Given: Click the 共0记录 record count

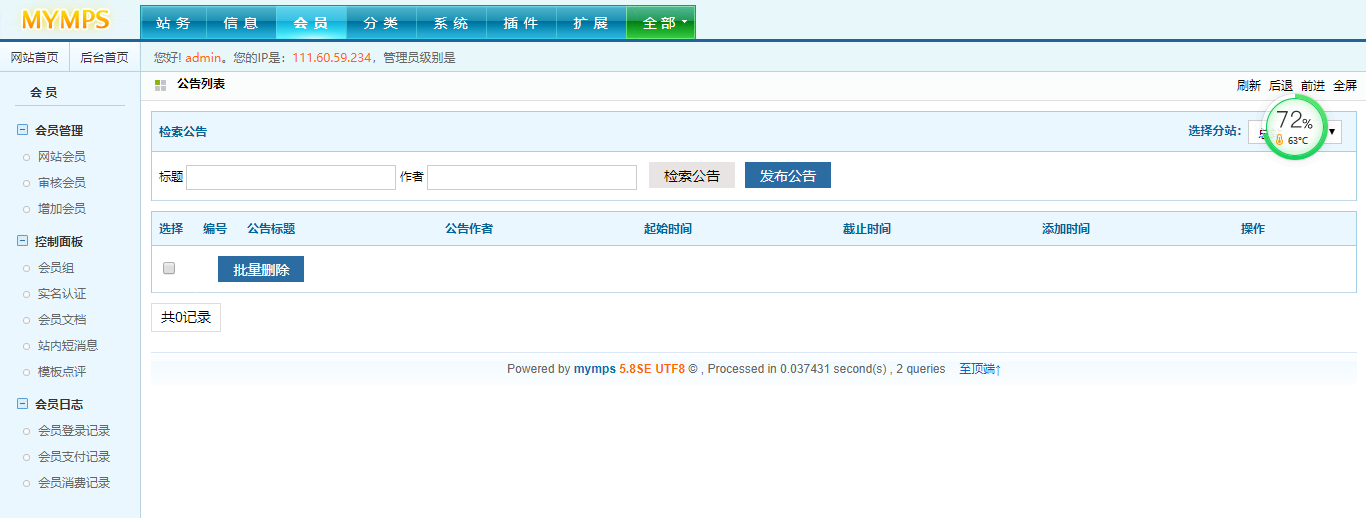Looking at the screenshot, I should (186, 317).
